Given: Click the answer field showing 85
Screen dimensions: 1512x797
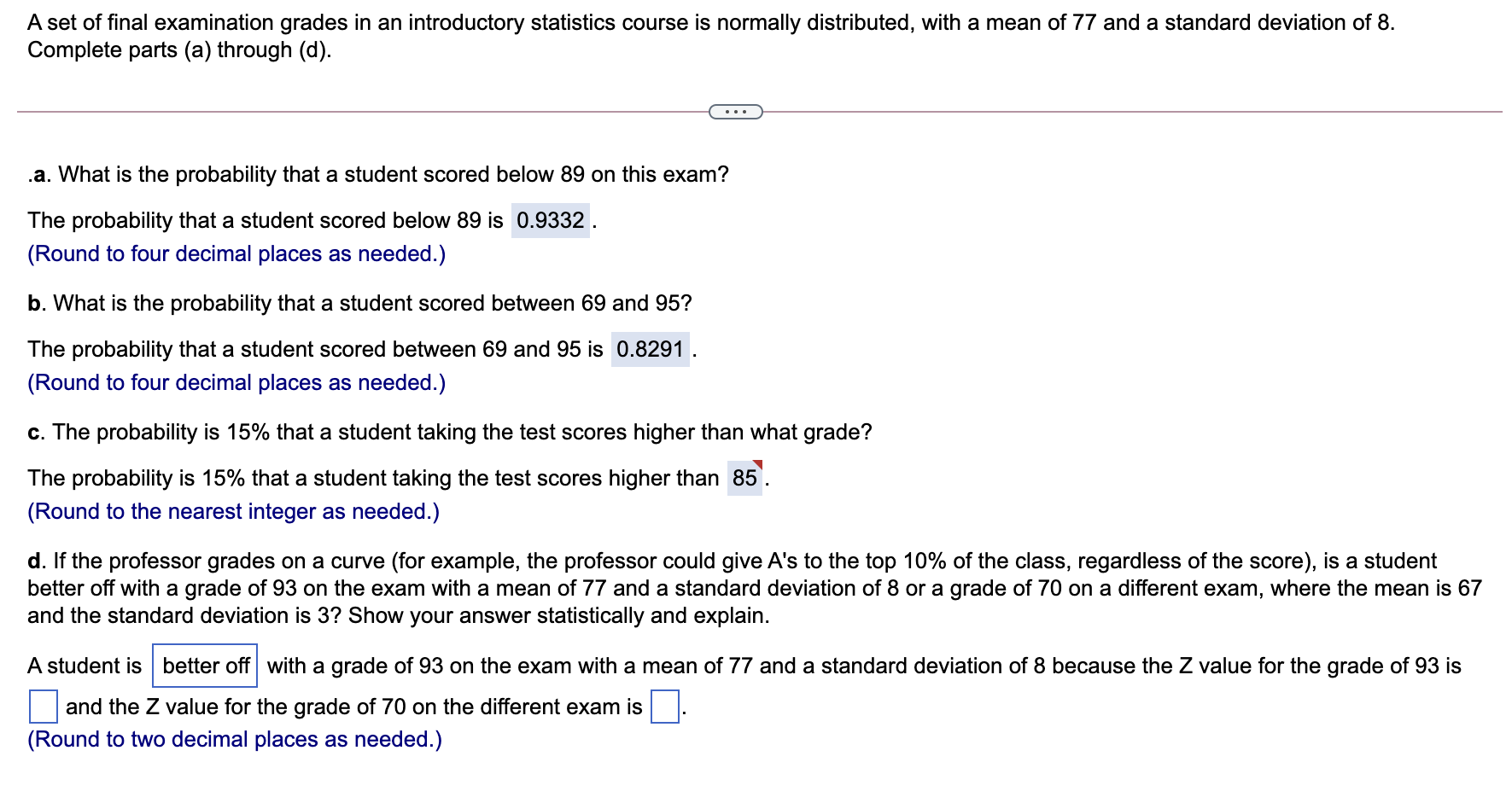Looking at the screenshot, I should [742, 478].
